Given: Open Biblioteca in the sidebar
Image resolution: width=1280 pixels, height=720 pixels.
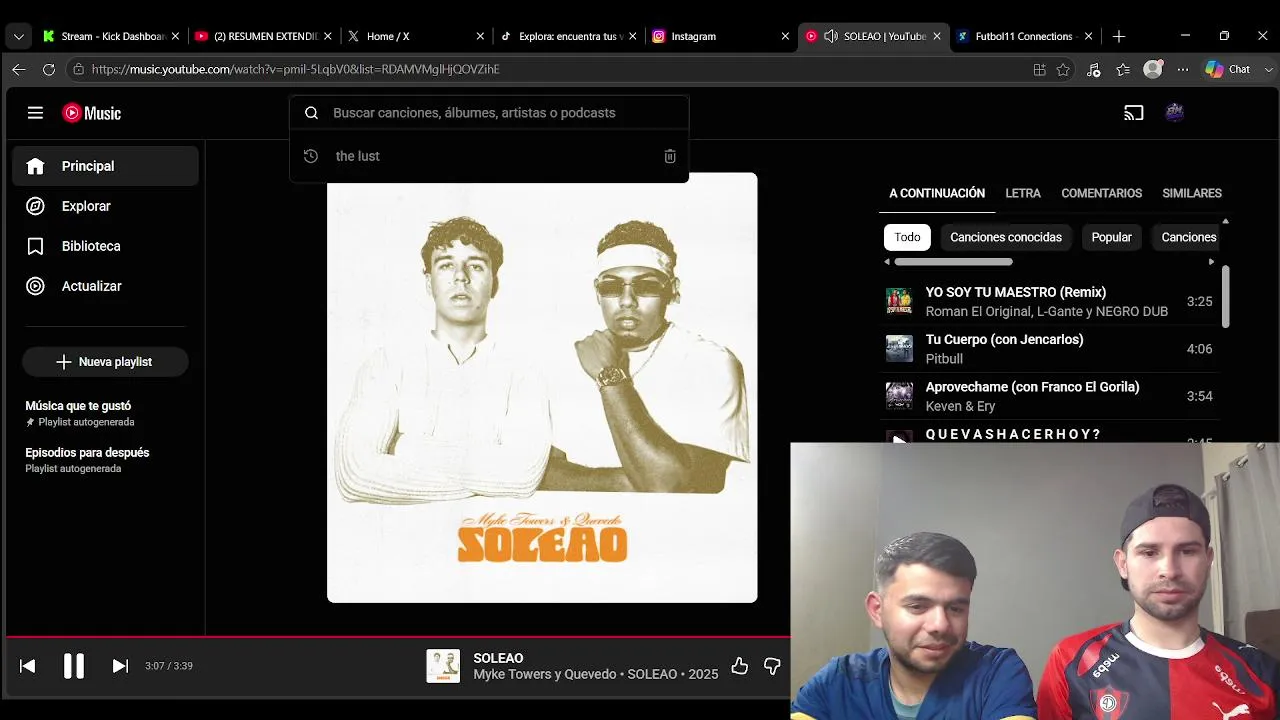Looking at the screenshot, I should (105, 246).
